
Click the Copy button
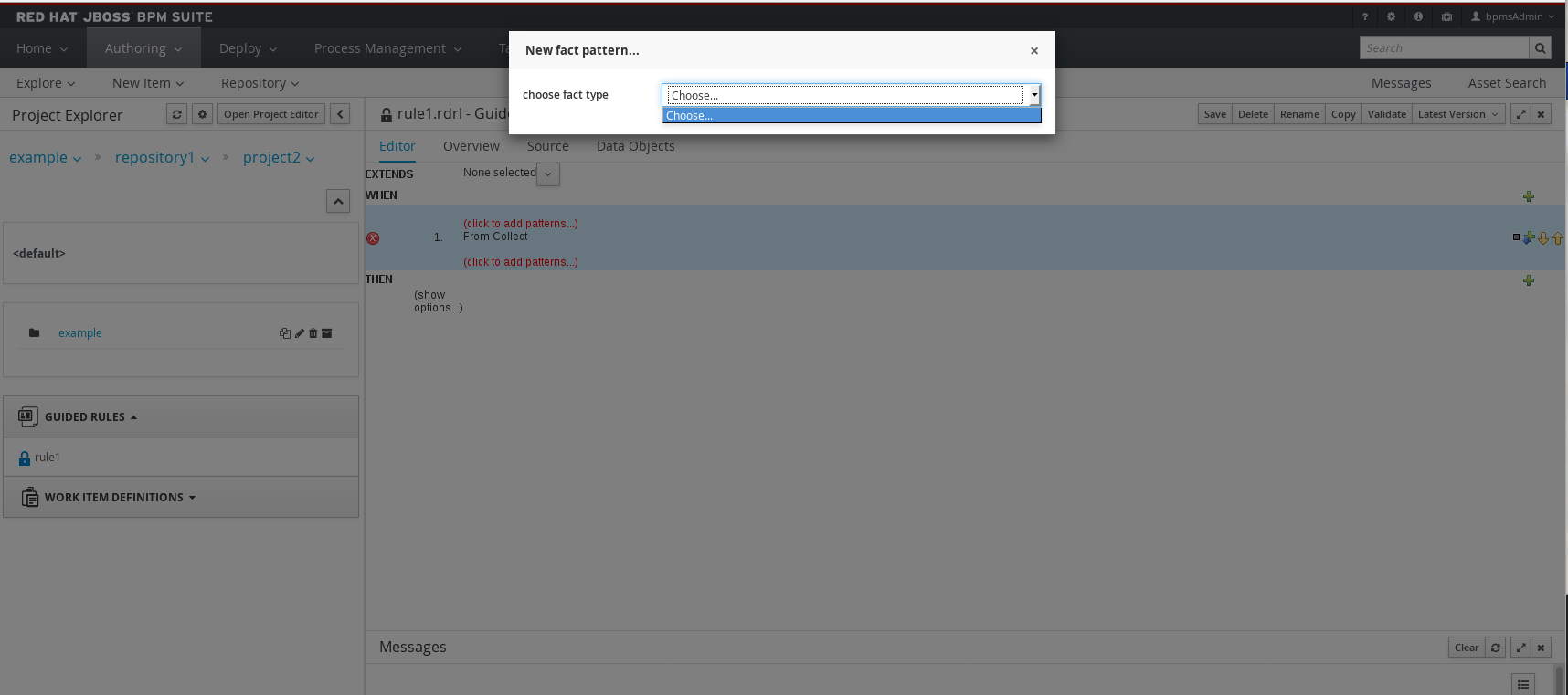pyautogui.click(x=1343, y=114)
